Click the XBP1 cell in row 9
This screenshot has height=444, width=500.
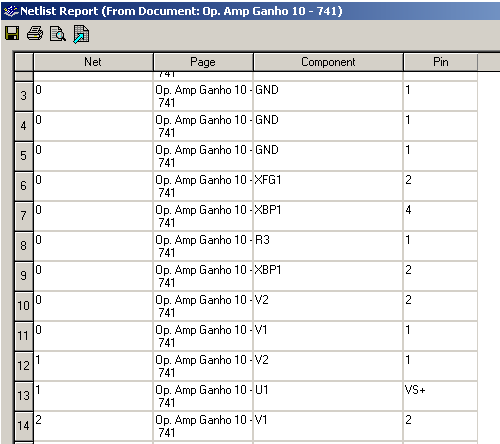tap(328, 276)
